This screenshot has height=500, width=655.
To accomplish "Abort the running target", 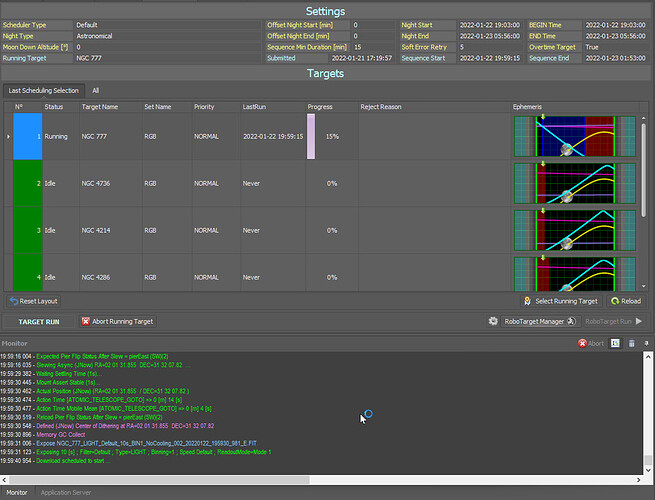I will click(x=118, y=321).
